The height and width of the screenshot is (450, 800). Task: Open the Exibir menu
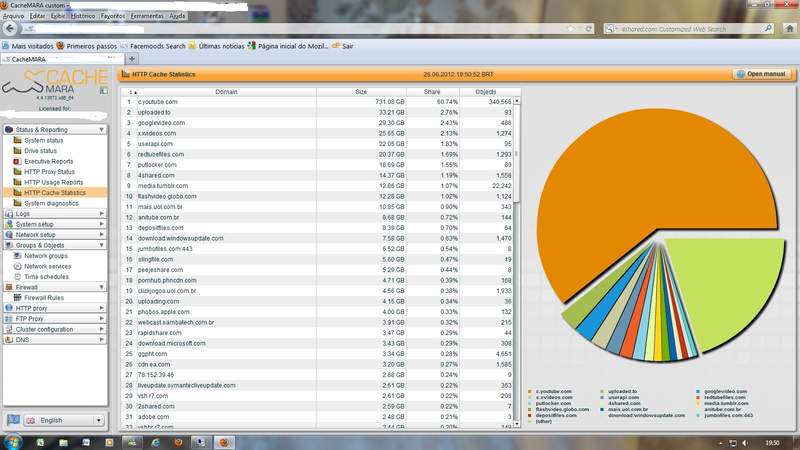coord(58,16)
